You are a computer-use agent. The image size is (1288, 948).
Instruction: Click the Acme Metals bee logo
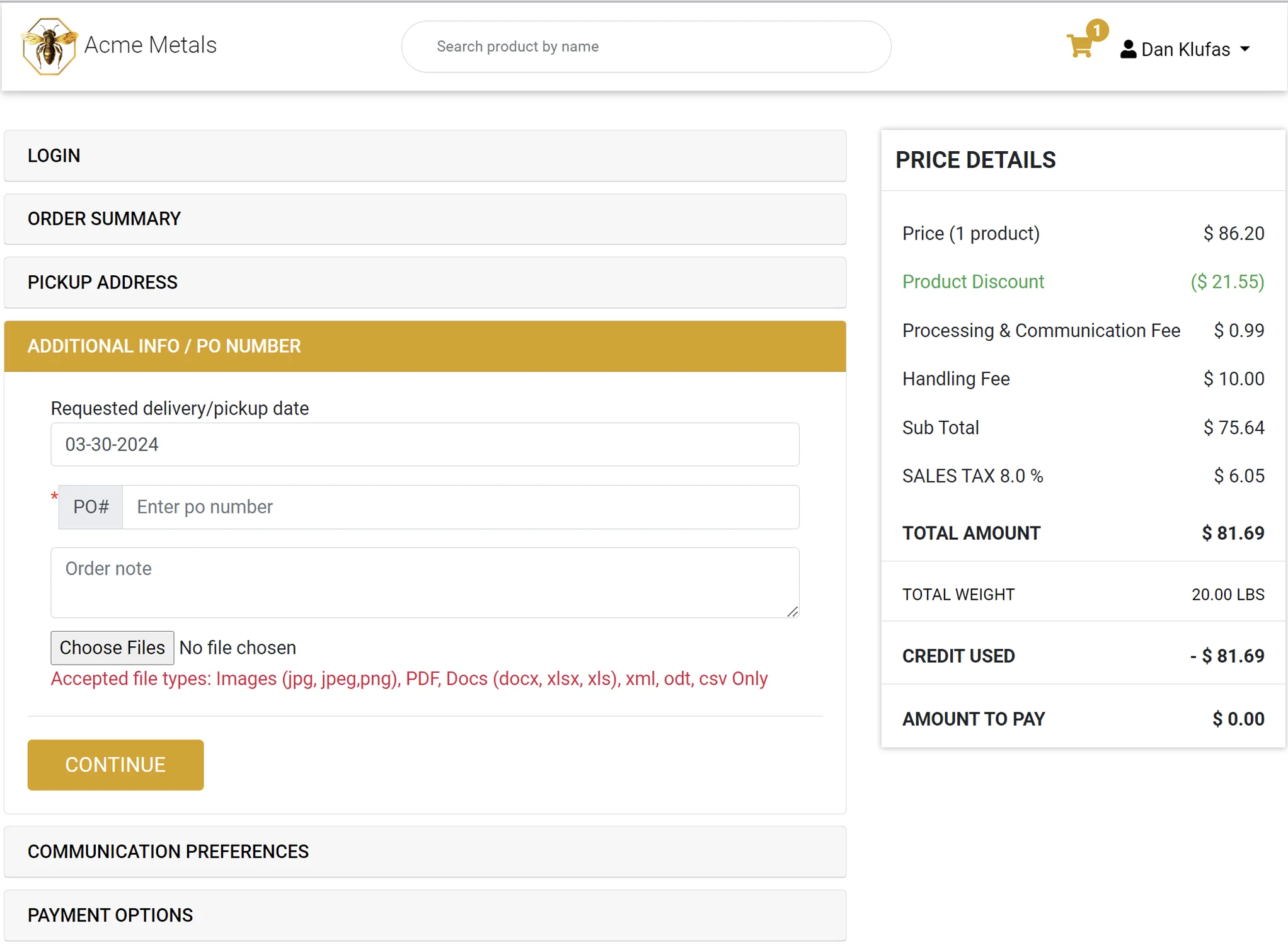click(49, 46)
